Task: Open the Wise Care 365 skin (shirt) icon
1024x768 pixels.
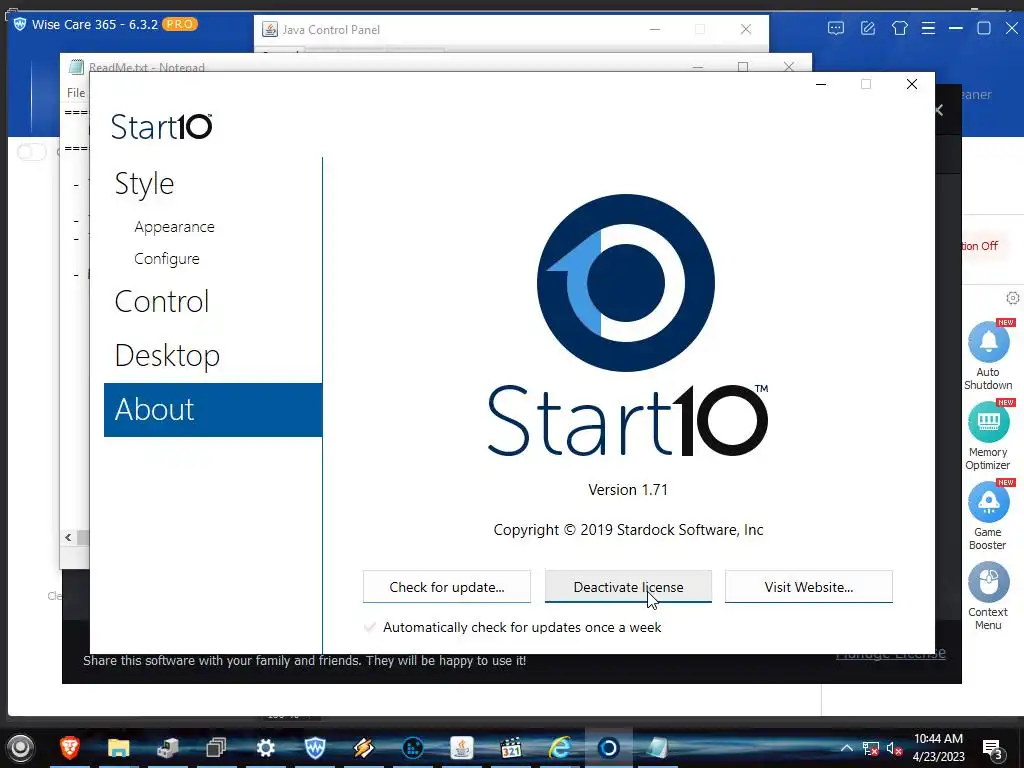Action: tap(900, 28)
